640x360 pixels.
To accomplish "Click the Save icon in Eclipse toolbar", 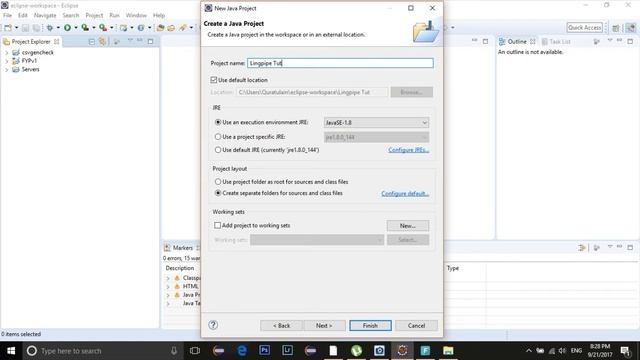I will pyautogui.click(x=25, y=28).
